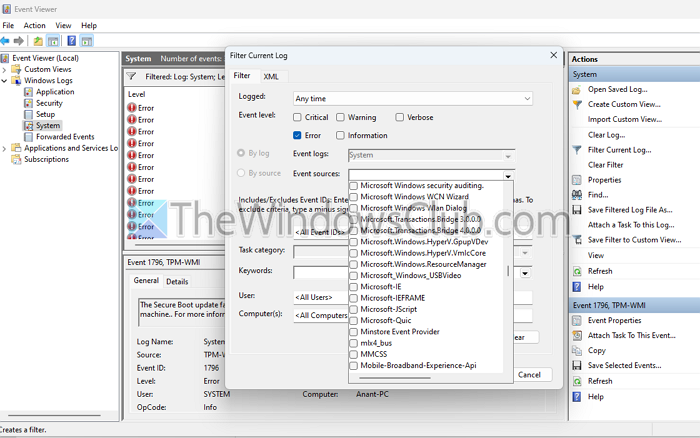Click the Properties icon in Actions pane

pyautogui.click(x=577, y=180)
